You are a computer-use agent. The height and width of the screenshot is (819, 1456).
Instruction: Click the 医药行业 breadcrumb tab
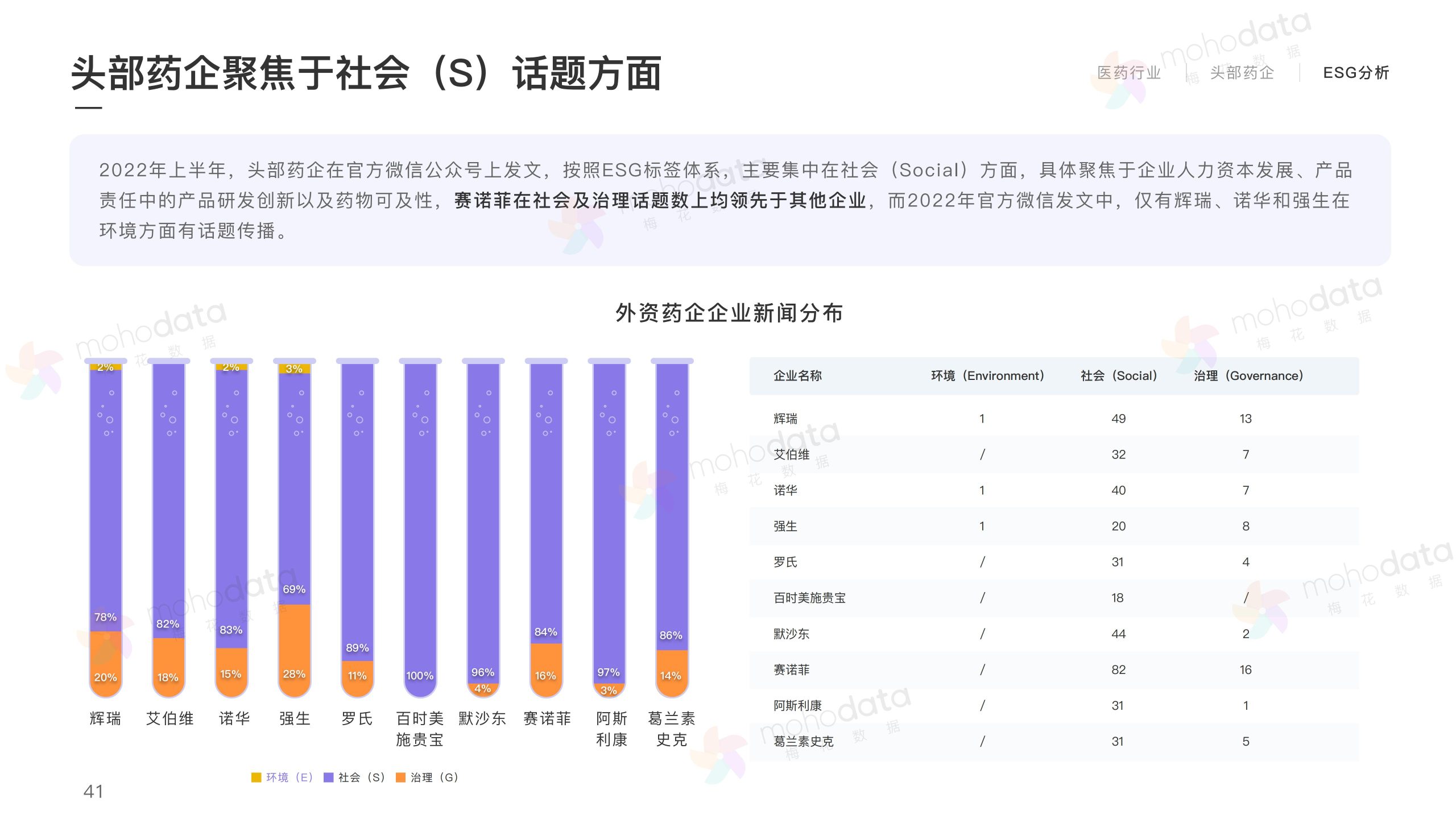[1128, 73]
